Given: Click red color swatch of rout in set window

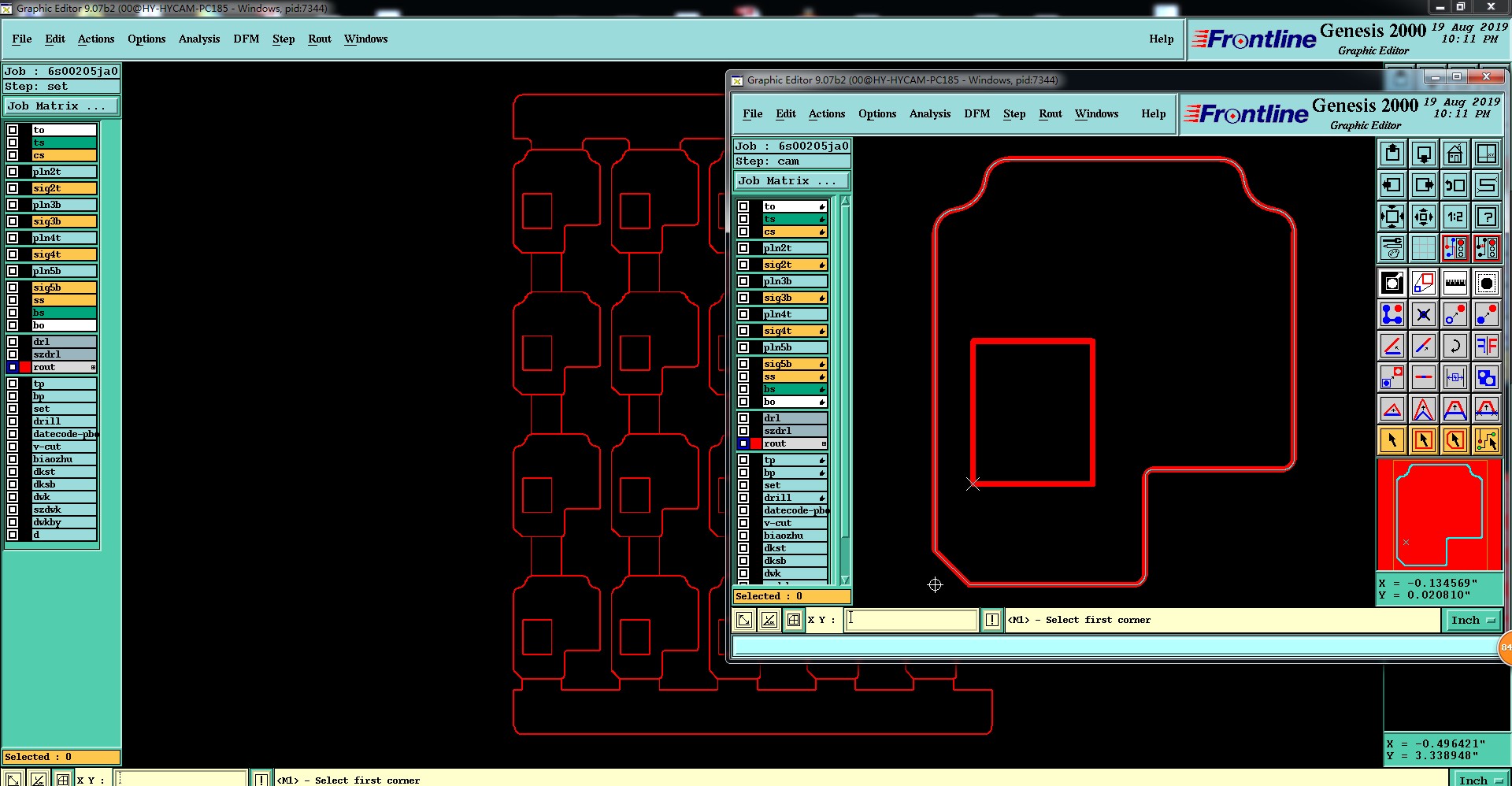Looking at the screenshot, I should 26,367.
